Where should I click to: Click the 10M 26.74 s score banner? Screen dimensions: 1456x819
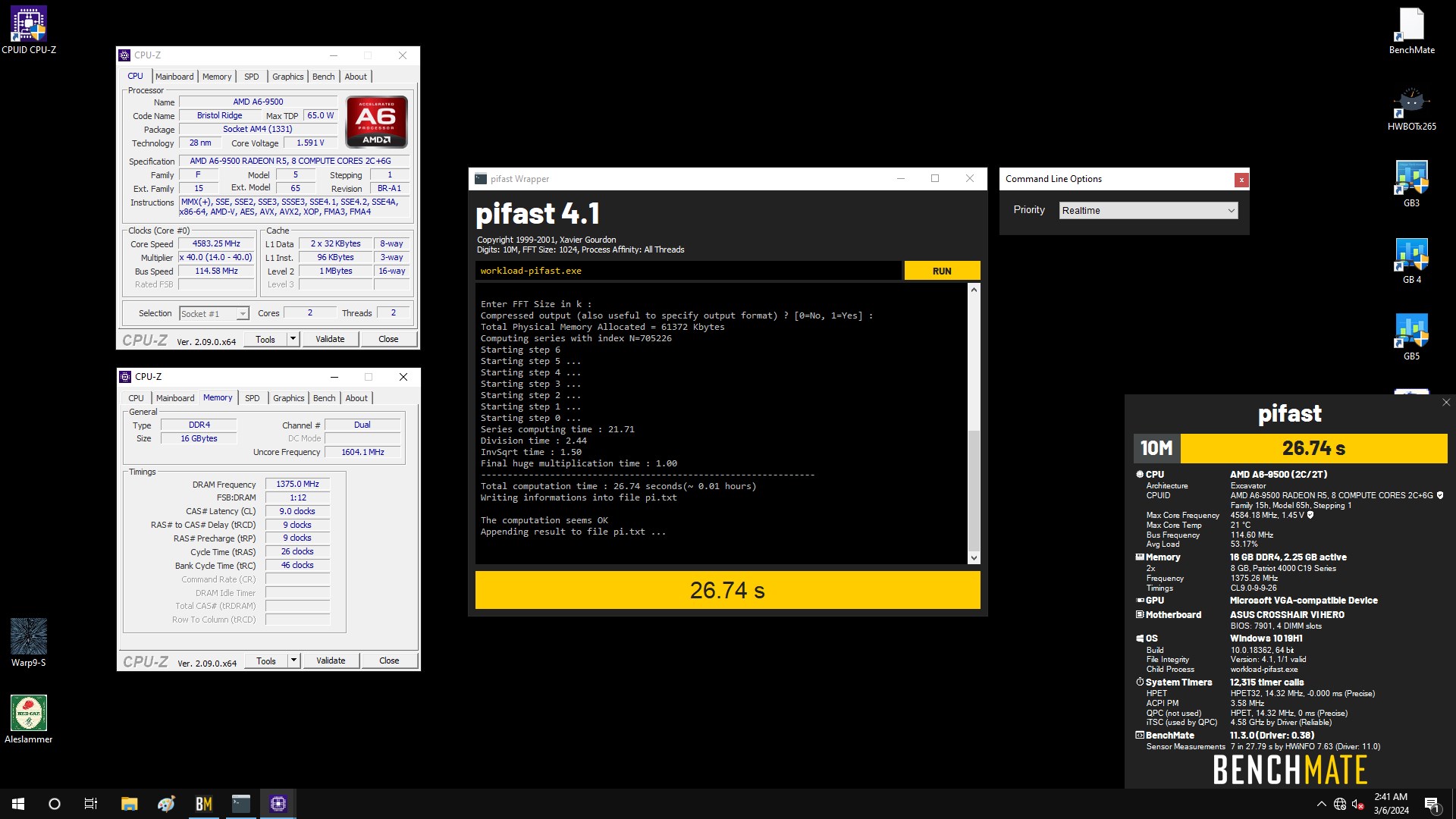click(1290, 448)
